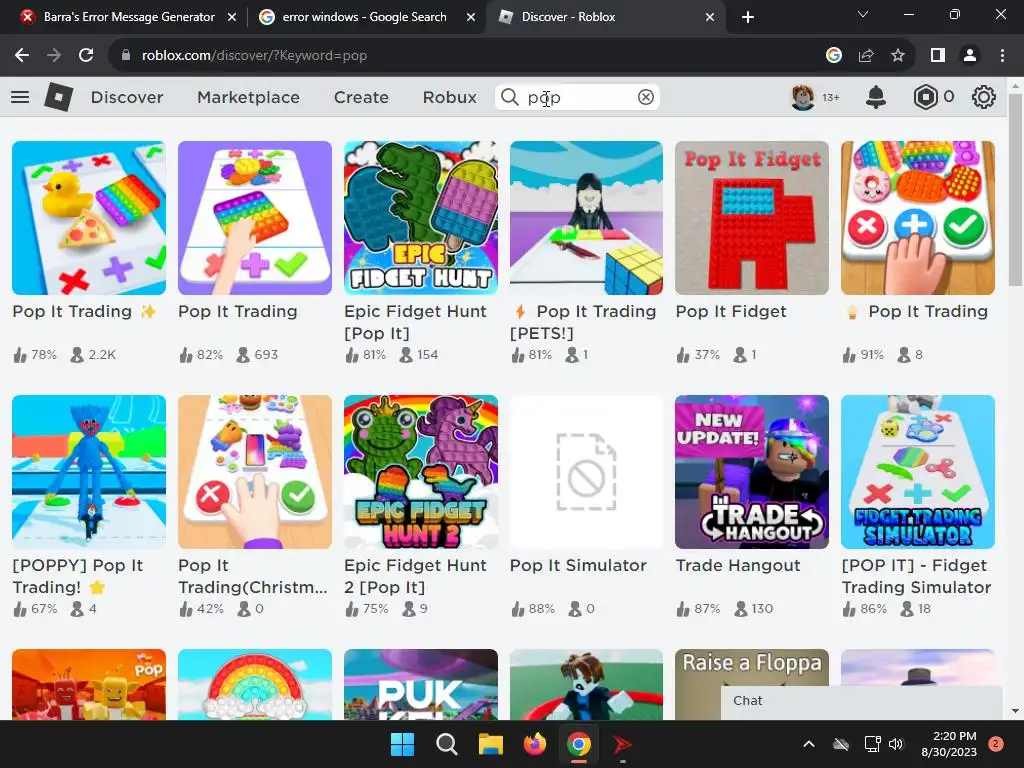Open the Discover menu item
This screenshot has height=768, width=1024.
pos(127,97)
